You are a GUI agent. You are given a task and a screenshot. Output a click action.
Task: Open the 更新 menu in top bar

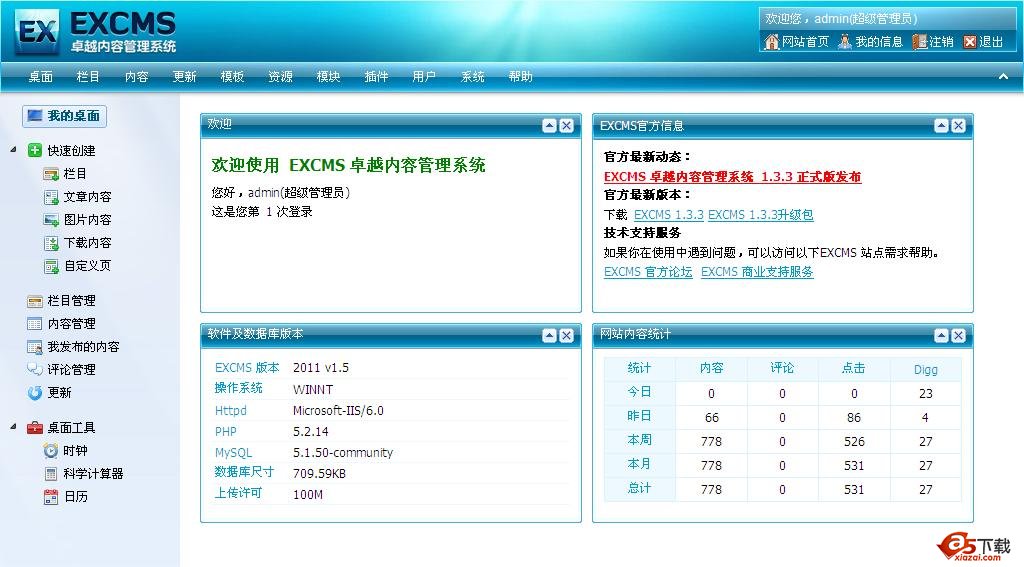tap(184, 76)
